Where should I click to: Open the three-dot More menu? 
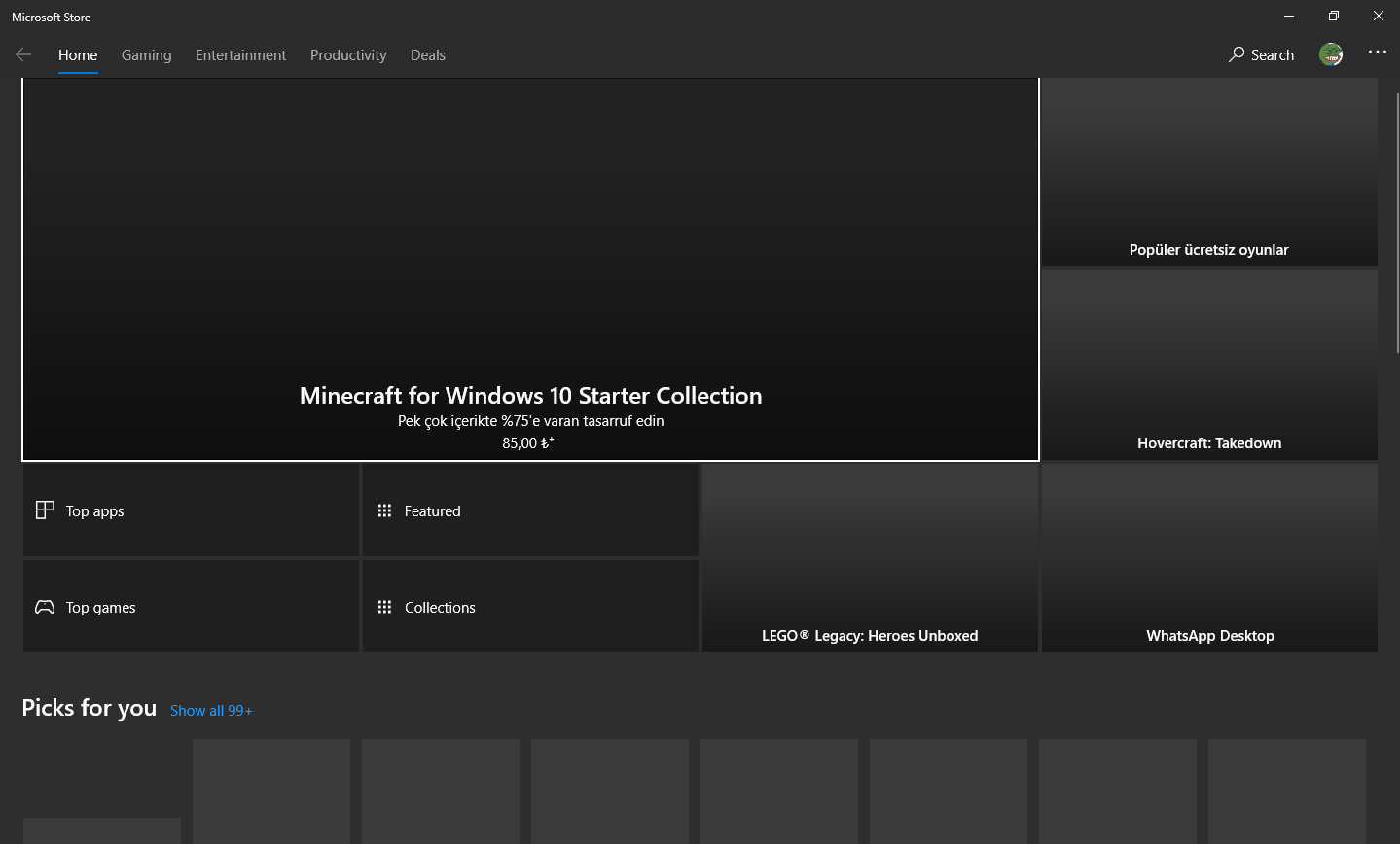pyautogui.click(x=1377, y=53)
